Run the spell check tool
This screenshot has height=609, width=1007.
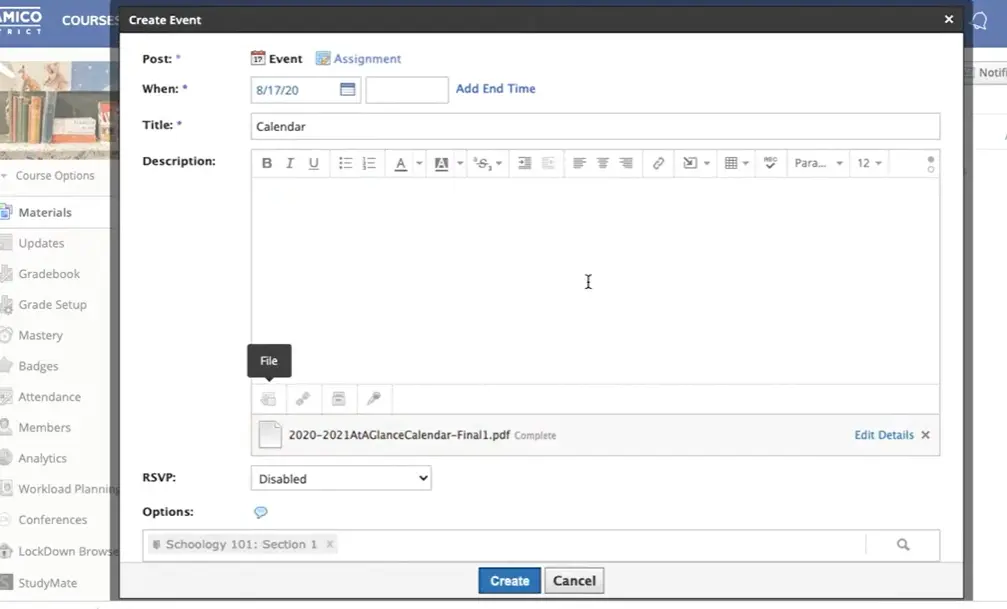pyautogui.click(x=770, y=163)
